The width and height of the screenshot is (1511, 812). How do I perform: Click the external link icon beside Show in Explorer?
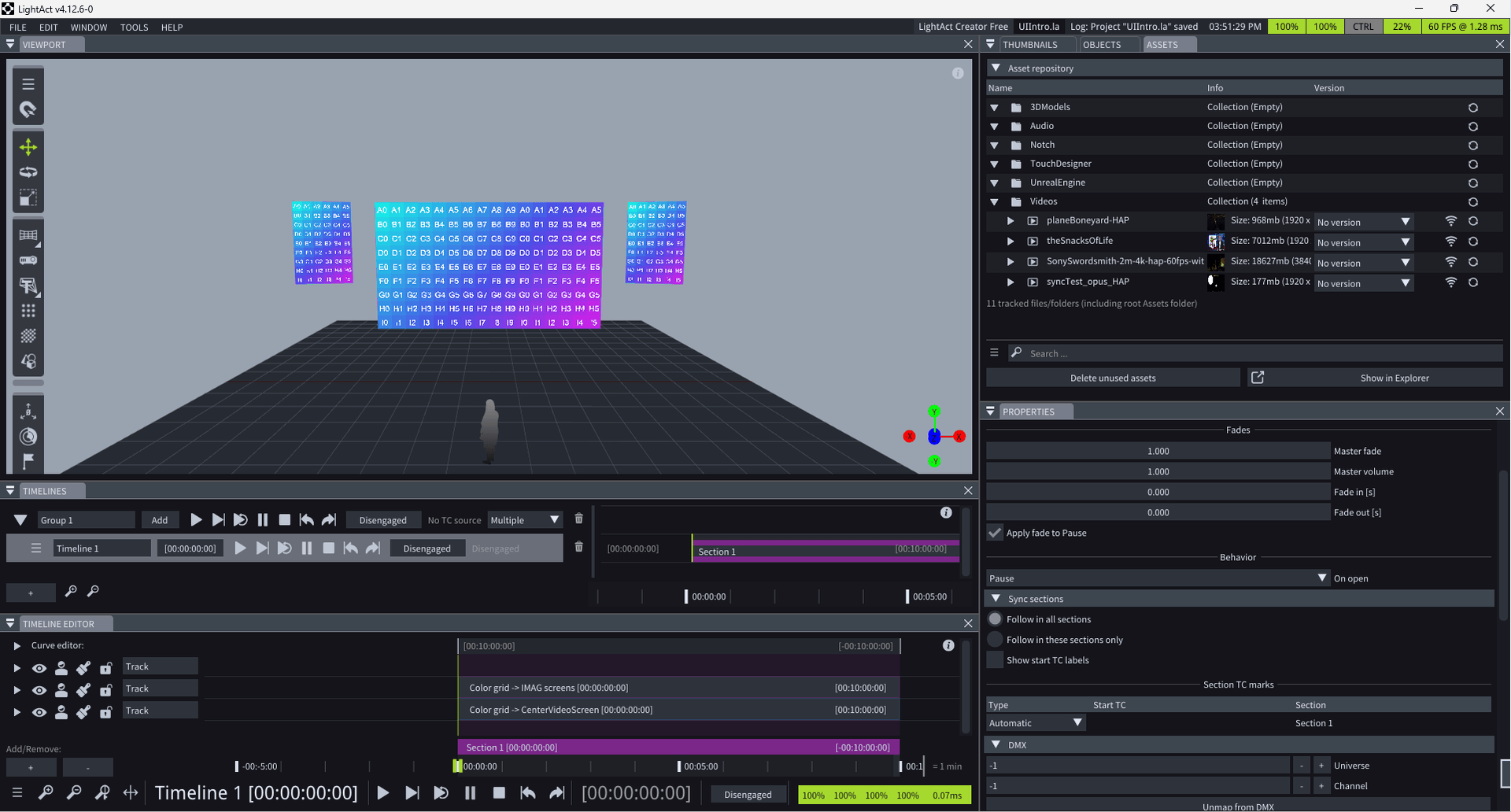click(x=1258, y=378)
